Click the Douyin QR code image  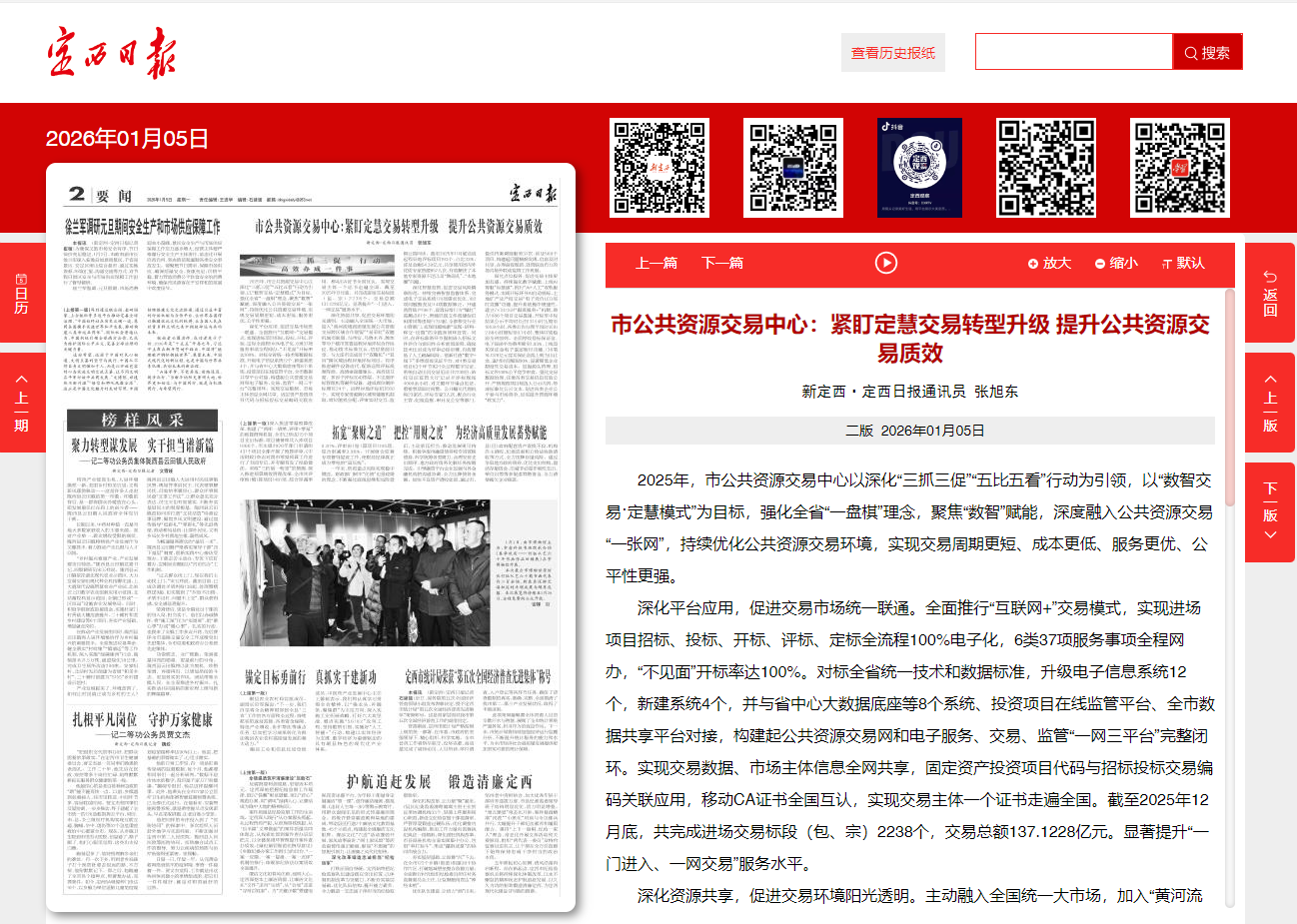[919, 168]
